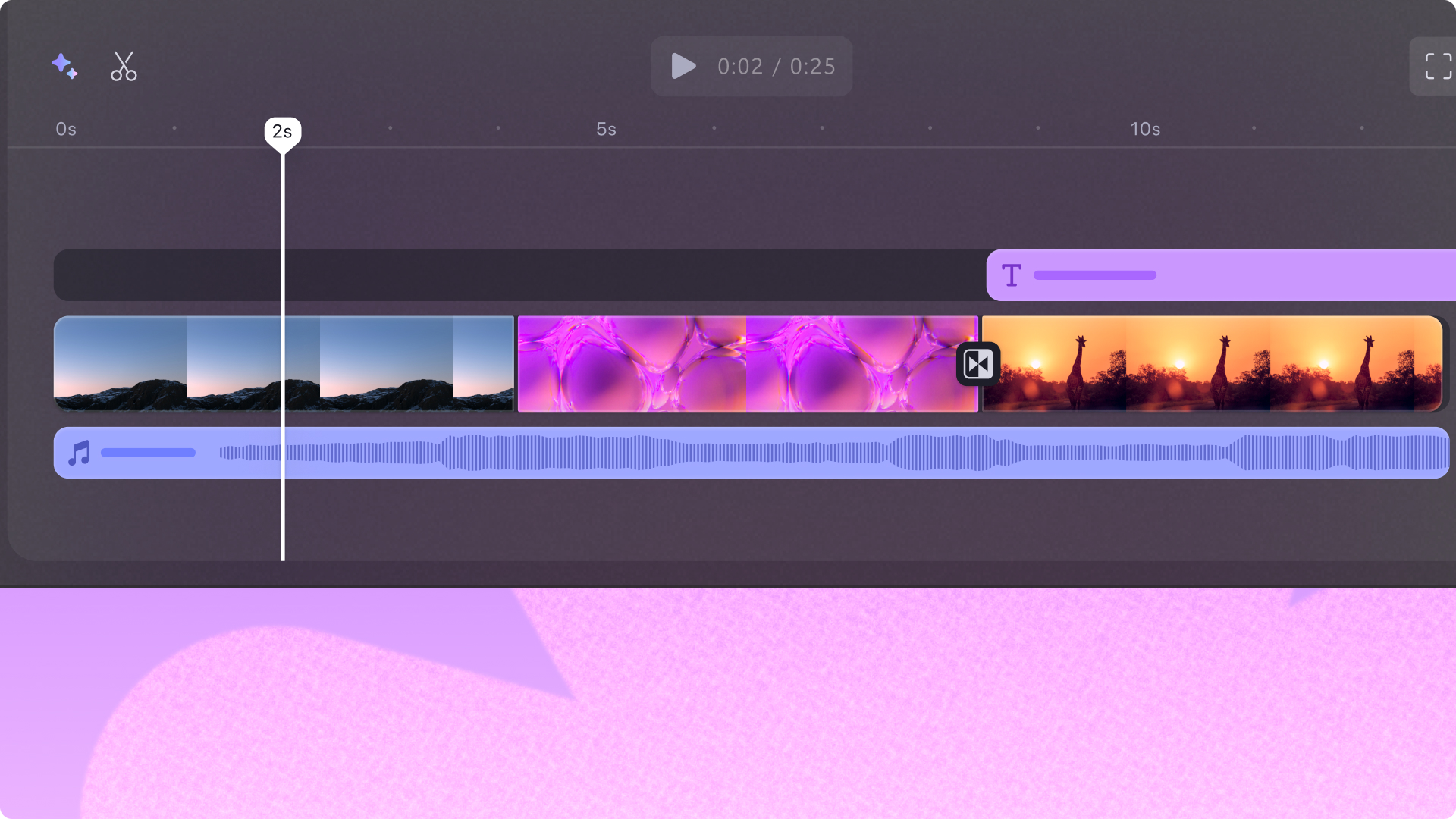The height and width of the screenshot is (819, 1456).
Task: Select the playhead marker at 2s
Action: tap(284, 130)
